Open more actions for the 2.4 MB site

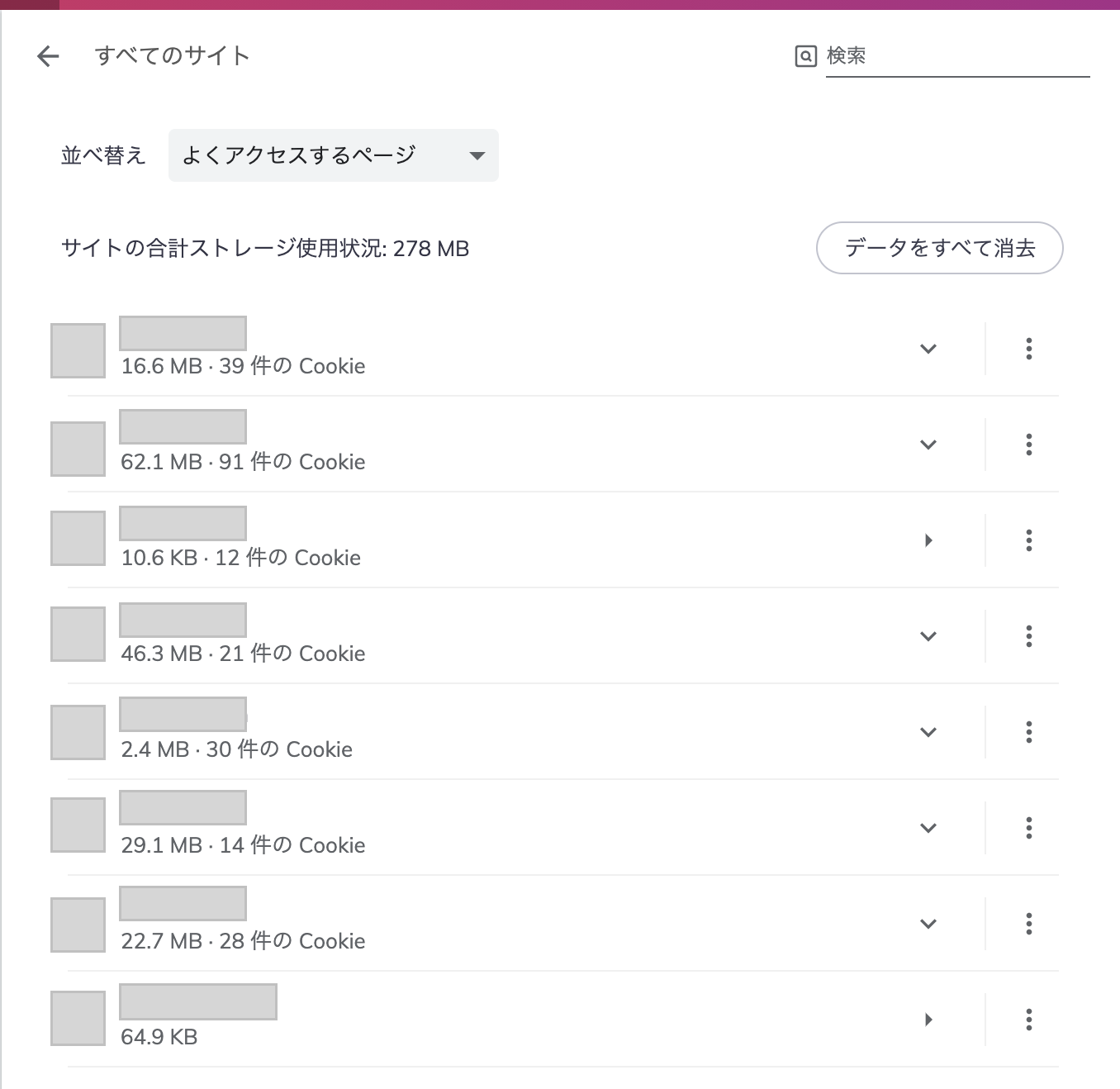[x=1029, y=732]
